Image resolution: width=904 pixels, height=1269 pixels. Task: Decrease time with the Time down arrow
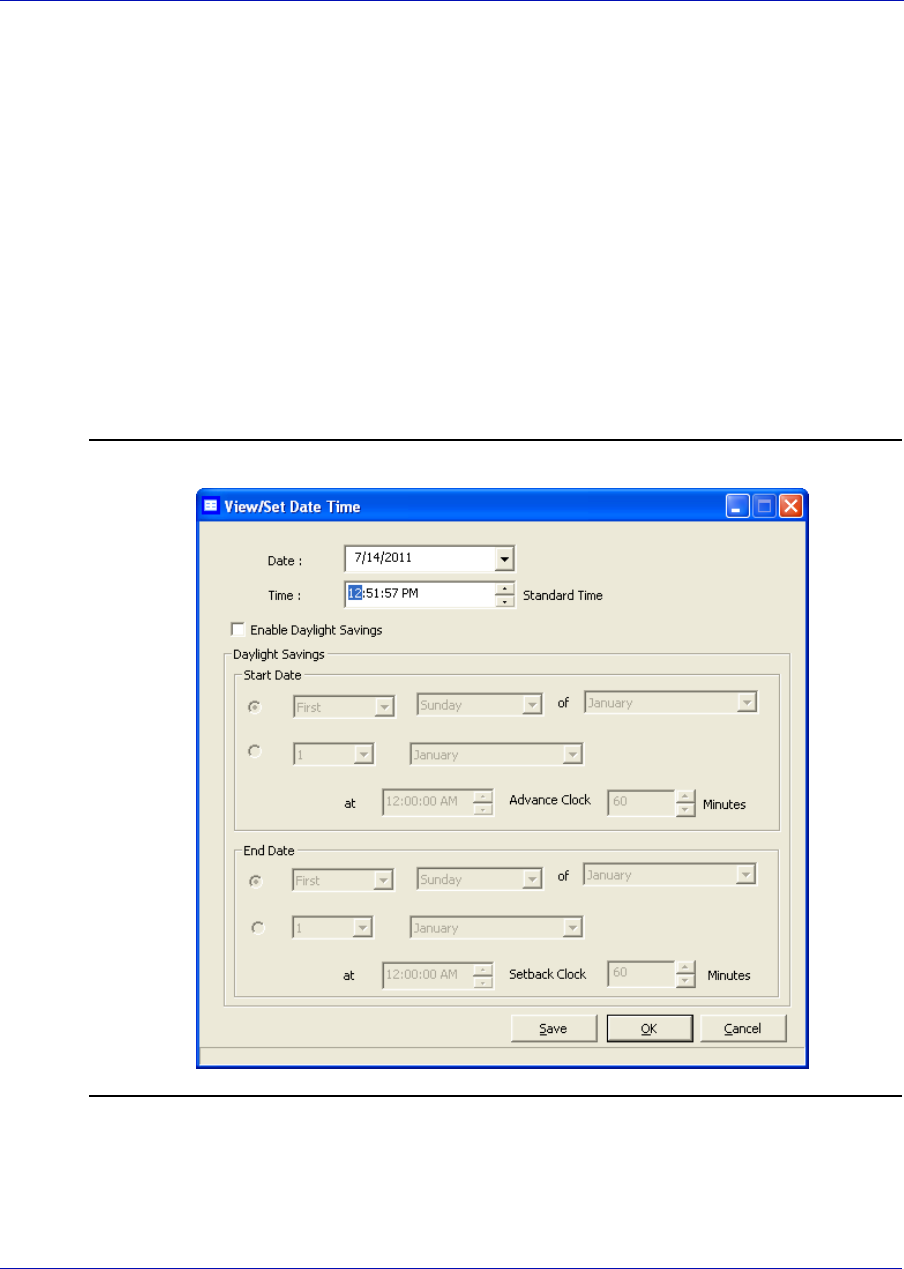pyautogui.click(x=505, y=601)
